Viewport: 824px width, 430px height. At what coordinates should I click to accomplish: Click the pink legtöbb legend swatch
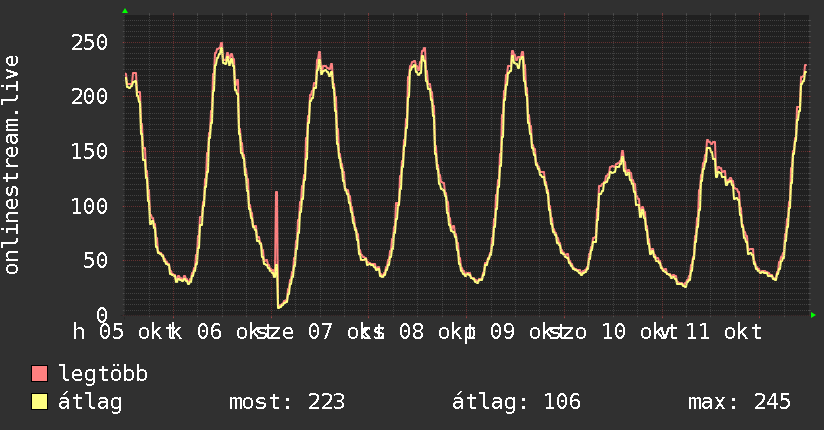pyautogui.click(x=39, y=373)
